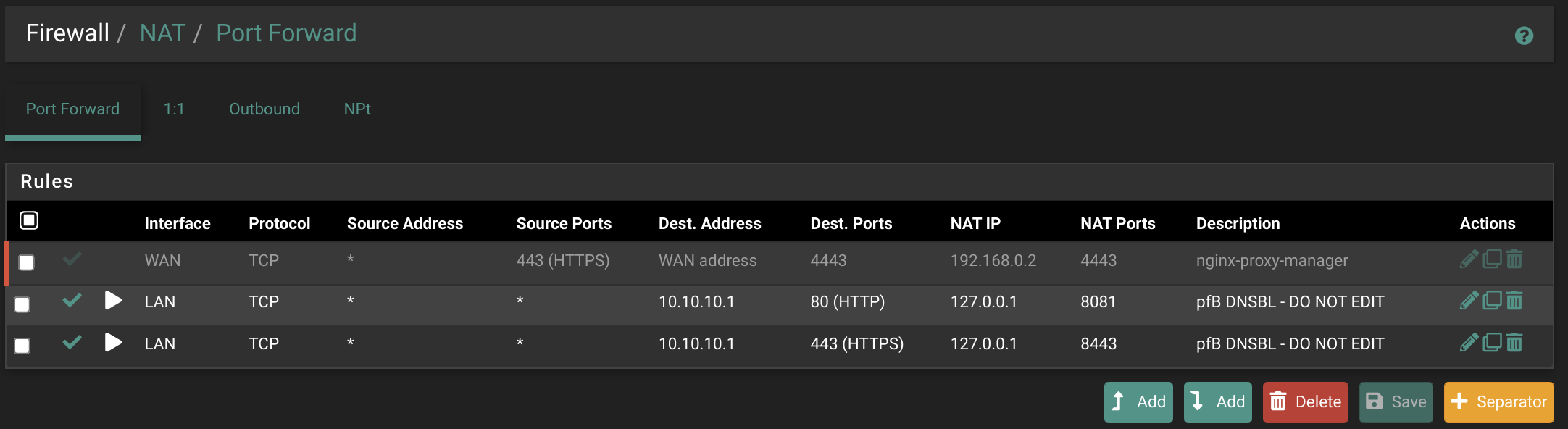Tick the checkbox for the 80 (HTTP) rule
Screen dimensions: 1568x429
[22, 304]
